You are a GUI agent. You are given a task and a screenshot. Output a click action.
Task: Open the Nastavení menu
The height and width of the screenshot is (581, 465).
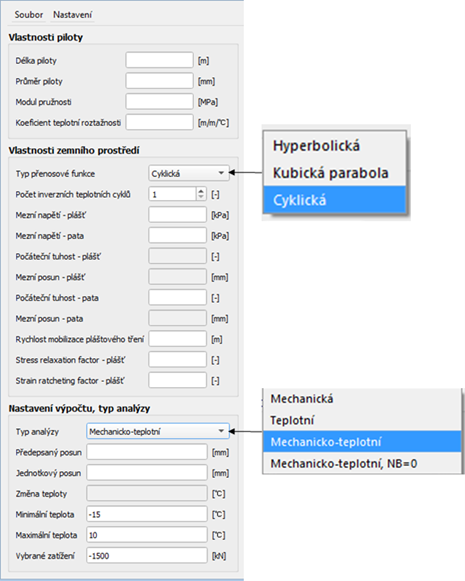pos(73,15)
